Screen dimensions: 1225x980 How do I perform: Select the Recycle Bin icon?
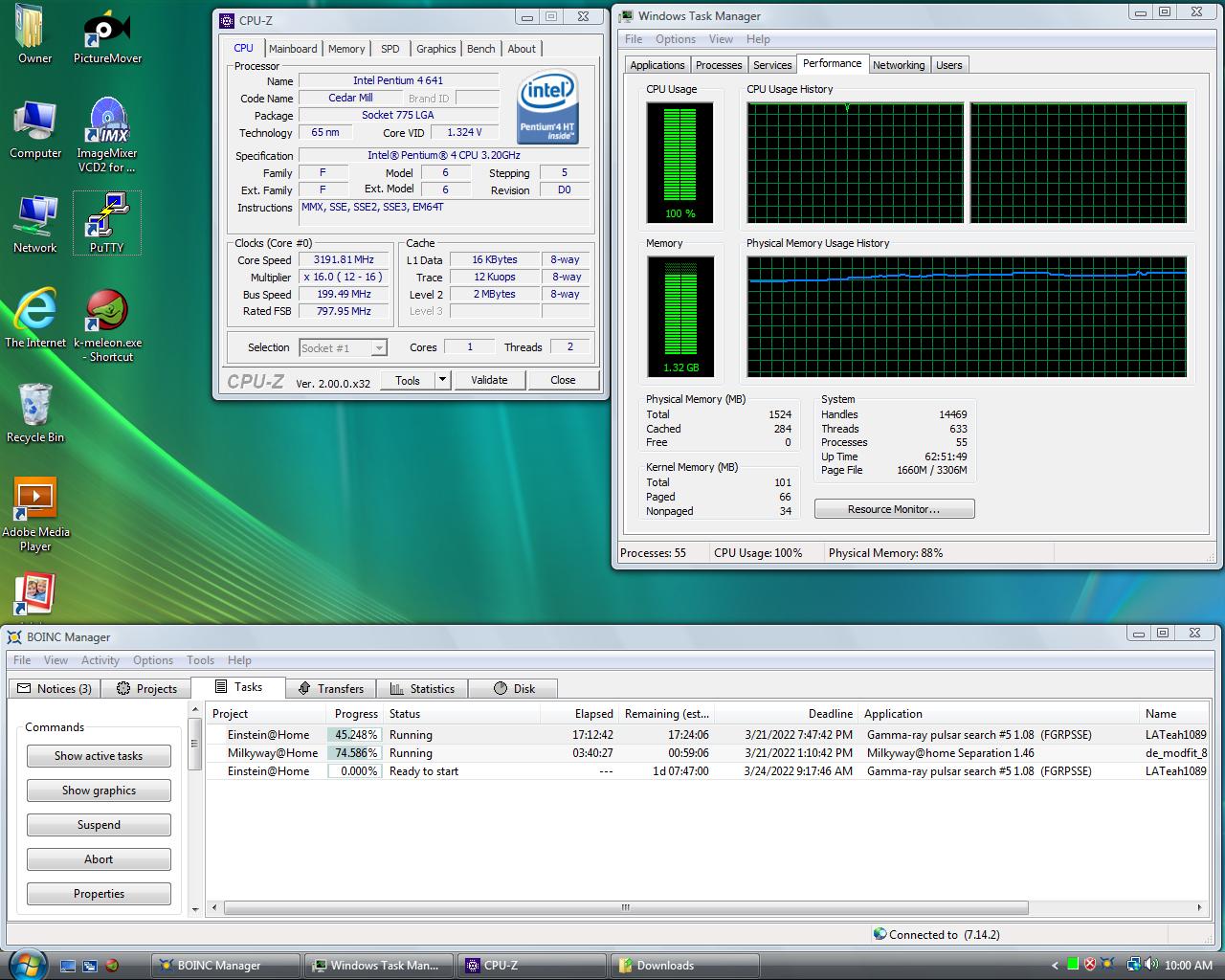click(35, 413)
